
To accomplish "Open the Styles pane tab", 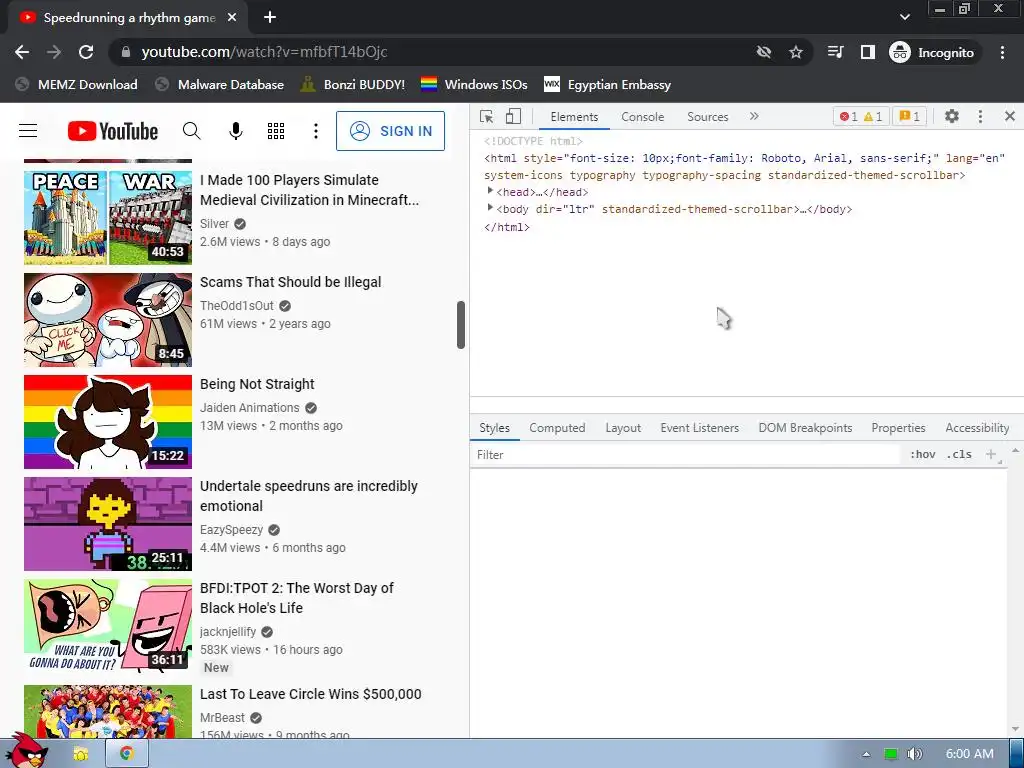I will [494, 428].
